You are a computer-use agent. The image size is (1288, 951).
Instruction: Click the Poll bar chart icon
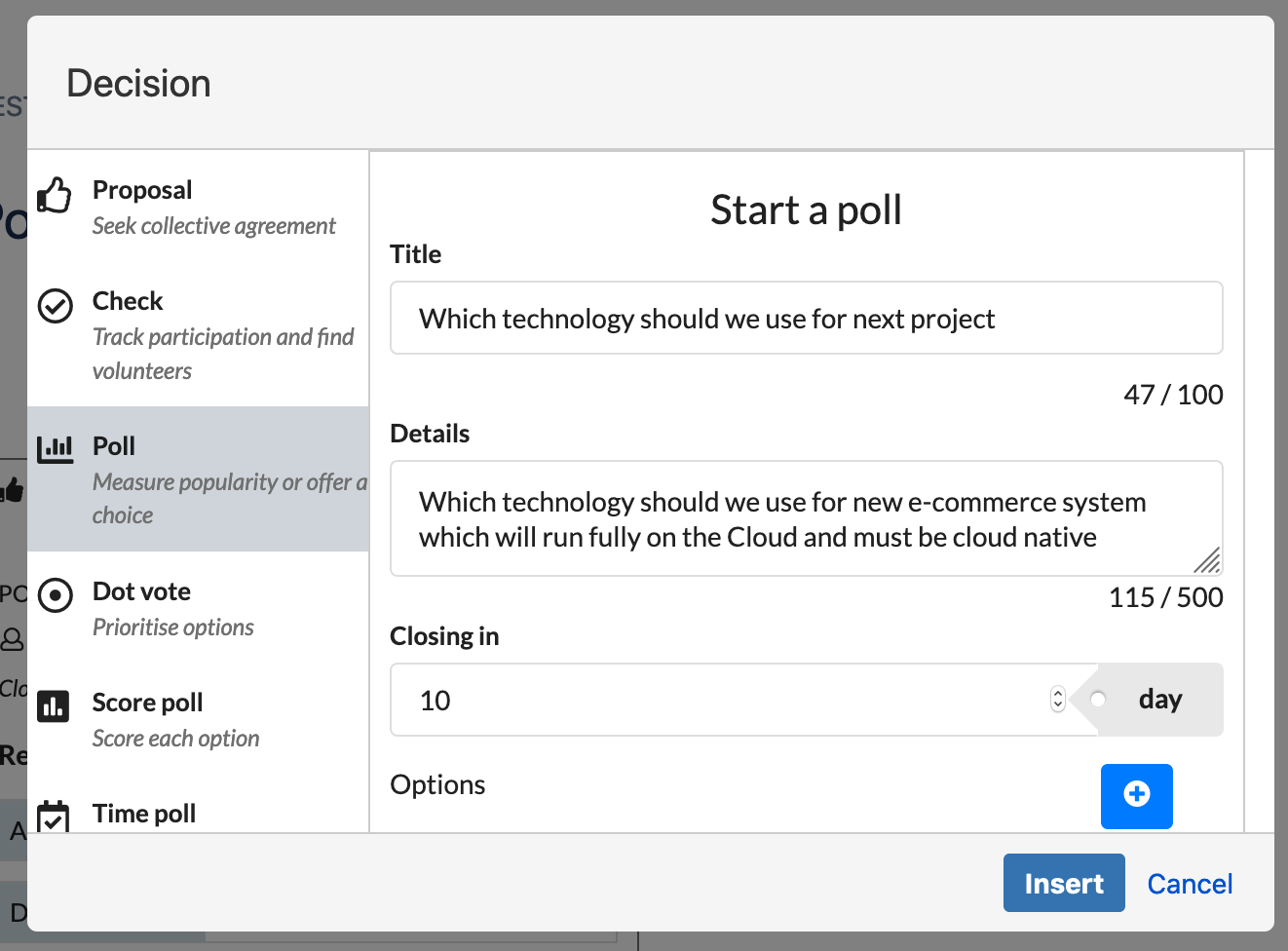[x=55, y=449]
